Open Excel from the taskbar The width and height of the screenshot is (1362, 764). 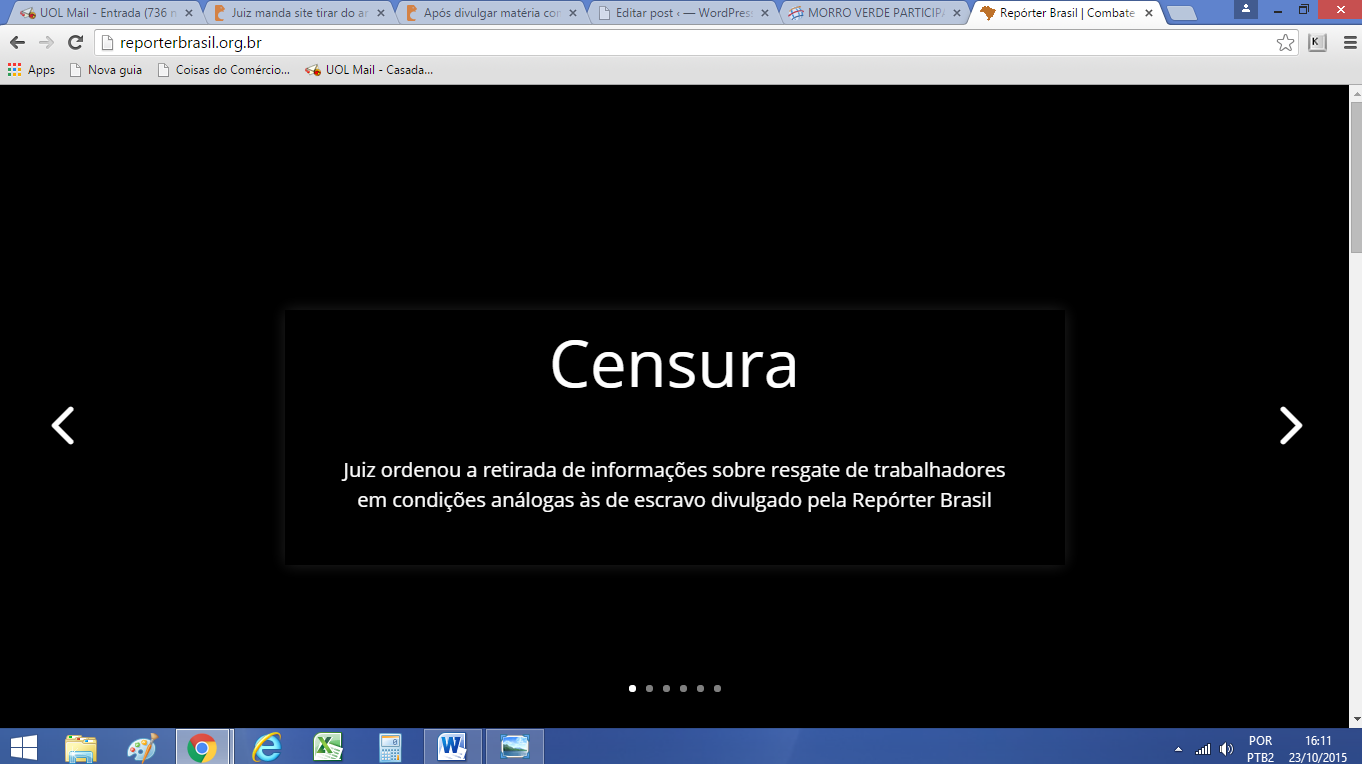(x=327, y=747)
